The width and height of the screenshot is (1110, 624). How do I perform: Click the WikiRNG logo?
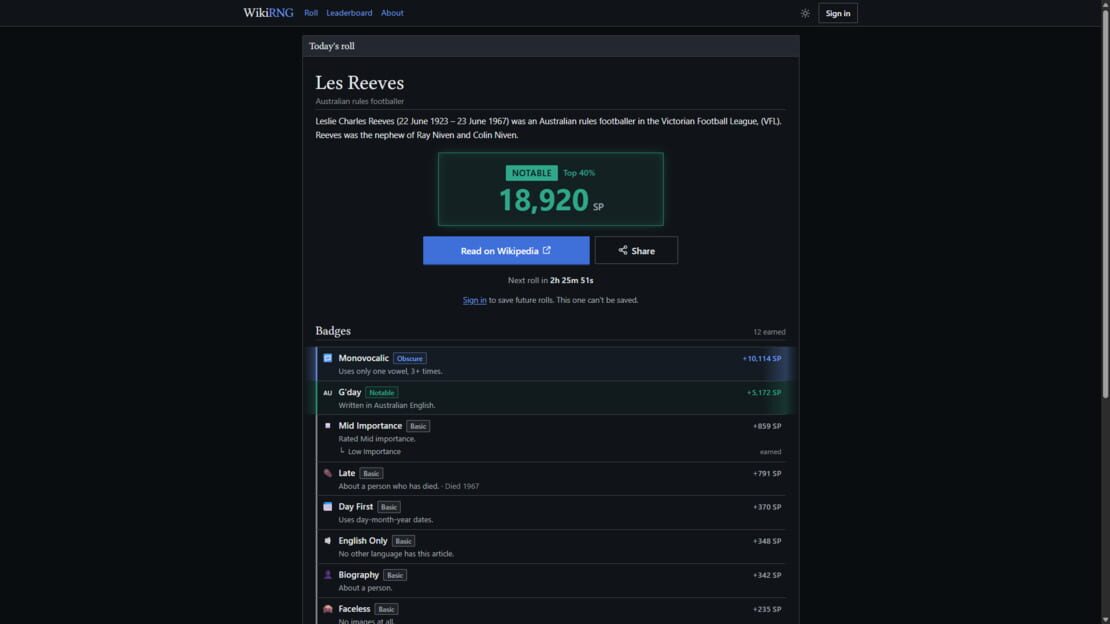268,13
